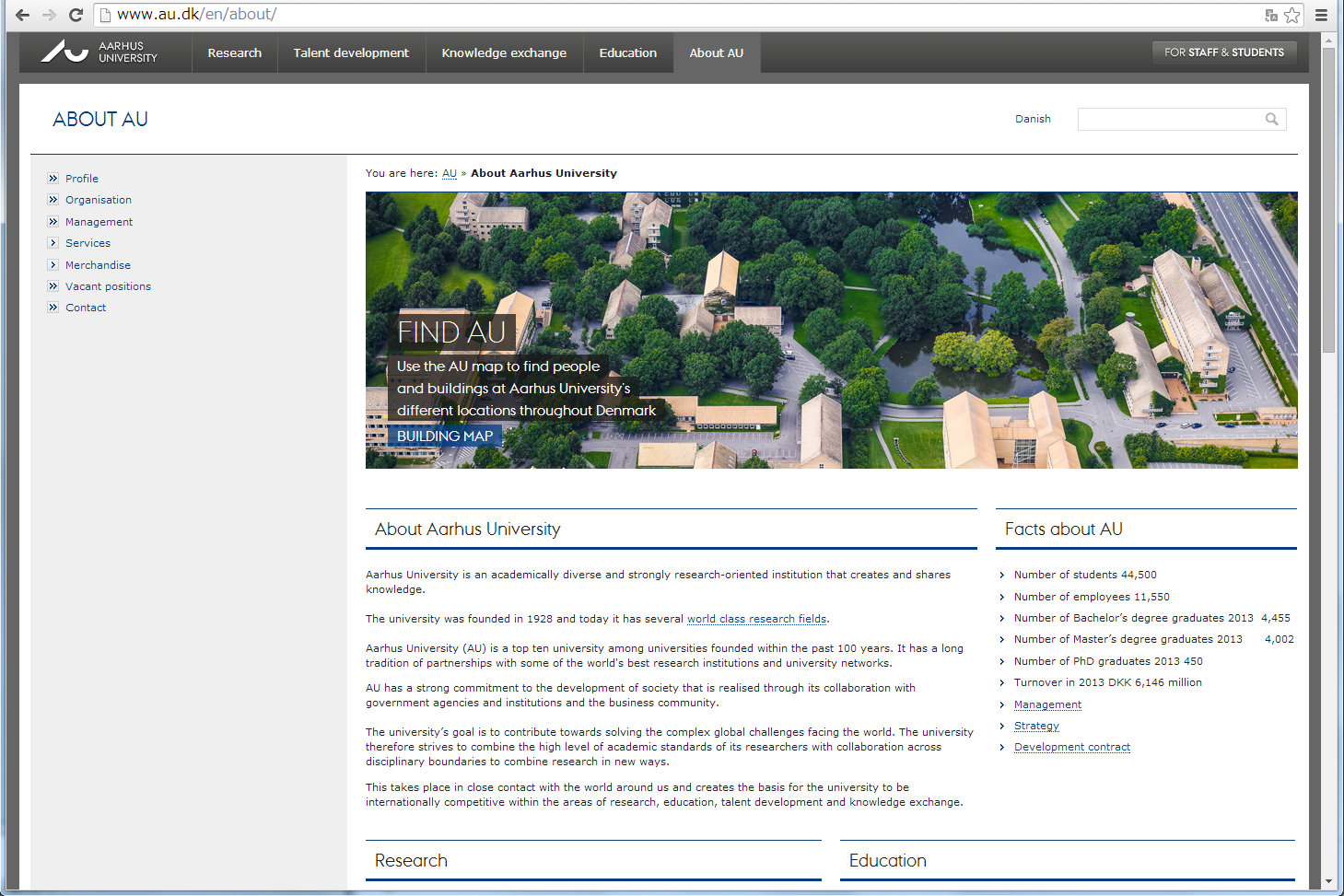The width and height of the screenshot is (1344, 896).
Task: Open the Management sidebar link
Action: [99, 222]
